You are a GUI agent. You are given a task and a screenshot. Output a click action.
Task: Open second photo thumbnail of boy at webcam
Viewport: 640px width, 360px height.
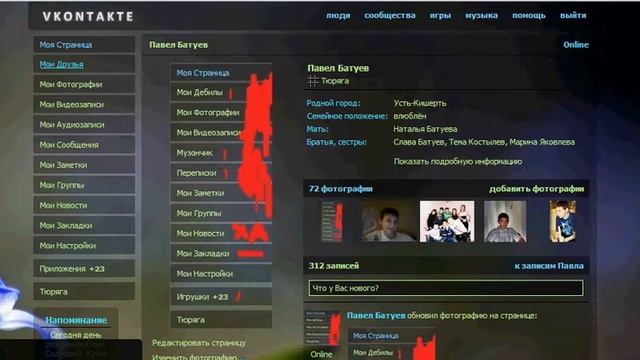click(389, 222)
